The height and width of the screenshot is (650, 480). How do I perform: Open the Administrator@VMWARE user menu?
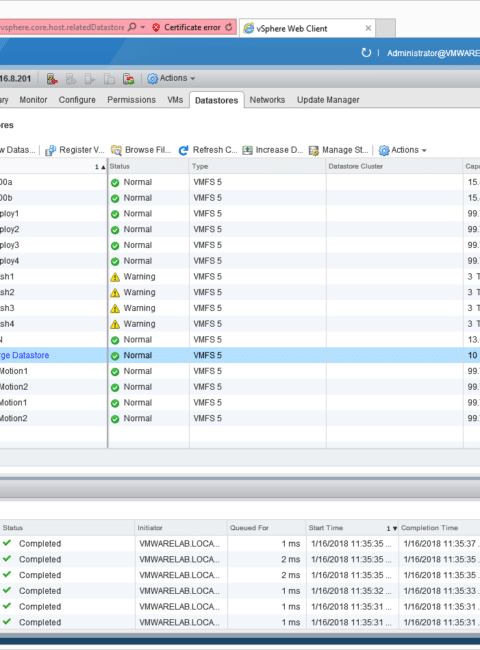433,53
